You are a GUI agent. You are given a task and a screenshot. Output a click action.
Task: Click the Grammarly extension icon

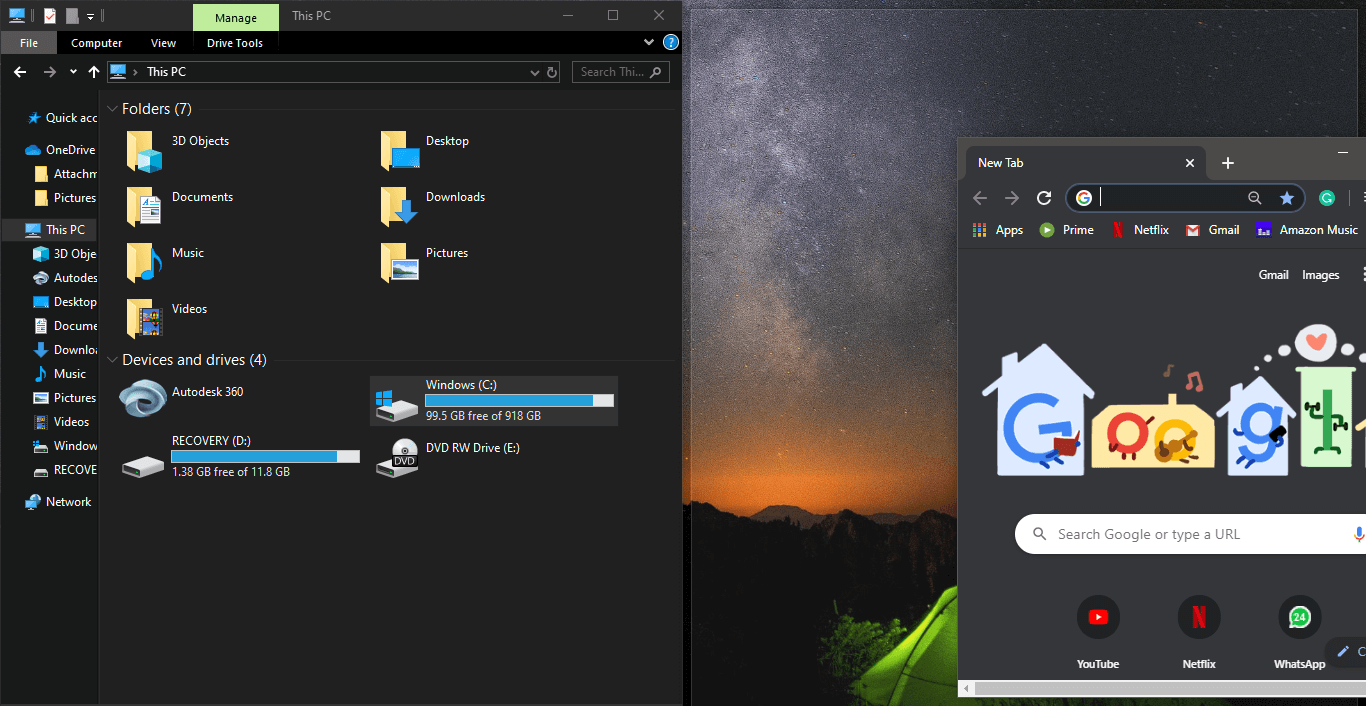coord(1327,198)
